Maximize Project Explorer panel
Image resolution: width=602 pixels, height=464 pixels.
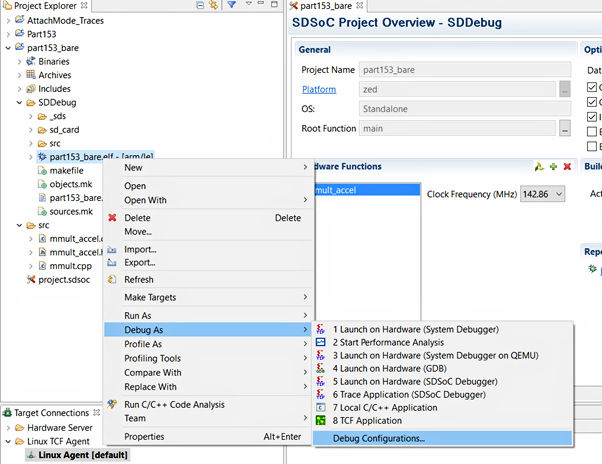click(274, 4)
